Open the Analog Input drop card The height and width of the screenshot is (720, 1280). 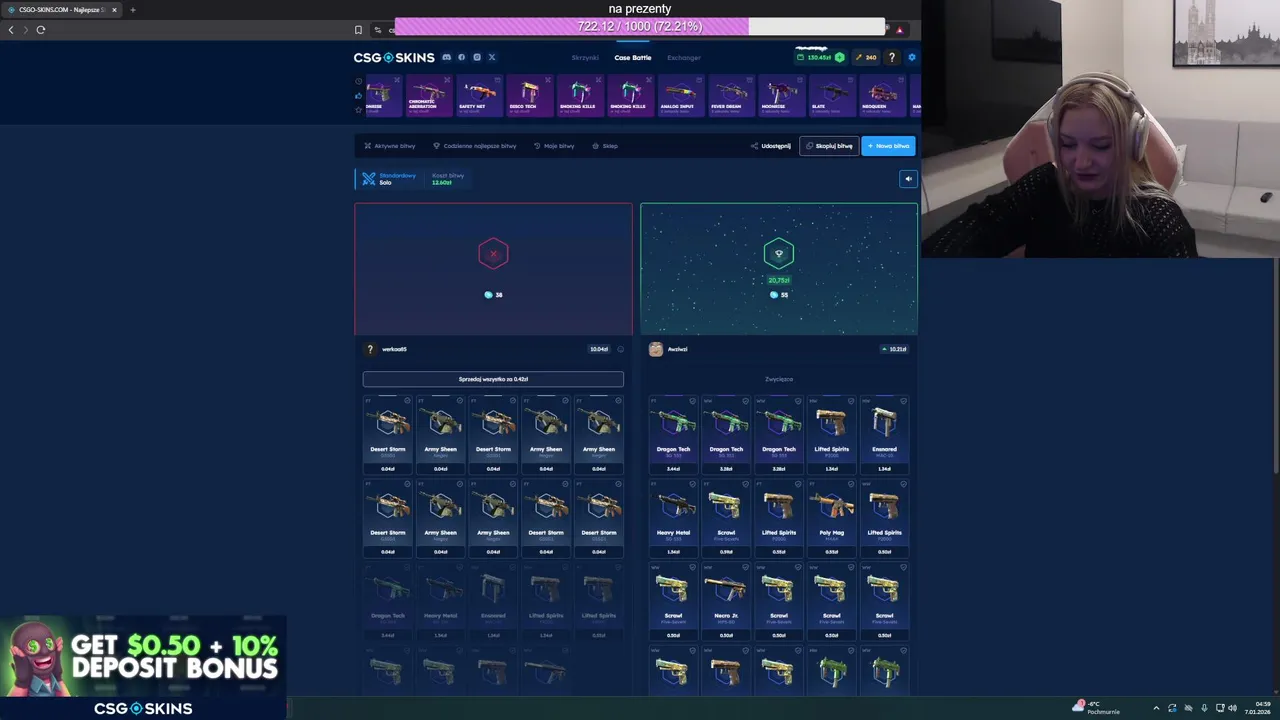click(681, 96)
